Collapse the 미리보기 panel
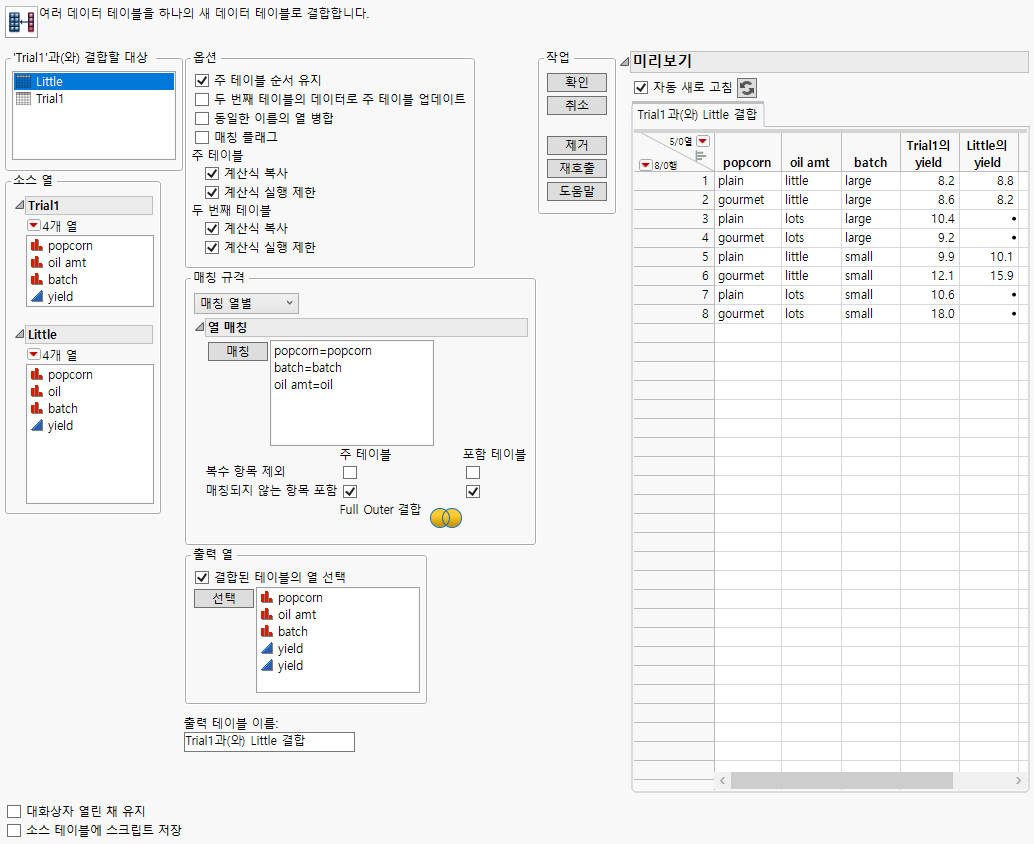Viewport: 1034px width, 844px height. pyautogui.click(x=625, y=61)
